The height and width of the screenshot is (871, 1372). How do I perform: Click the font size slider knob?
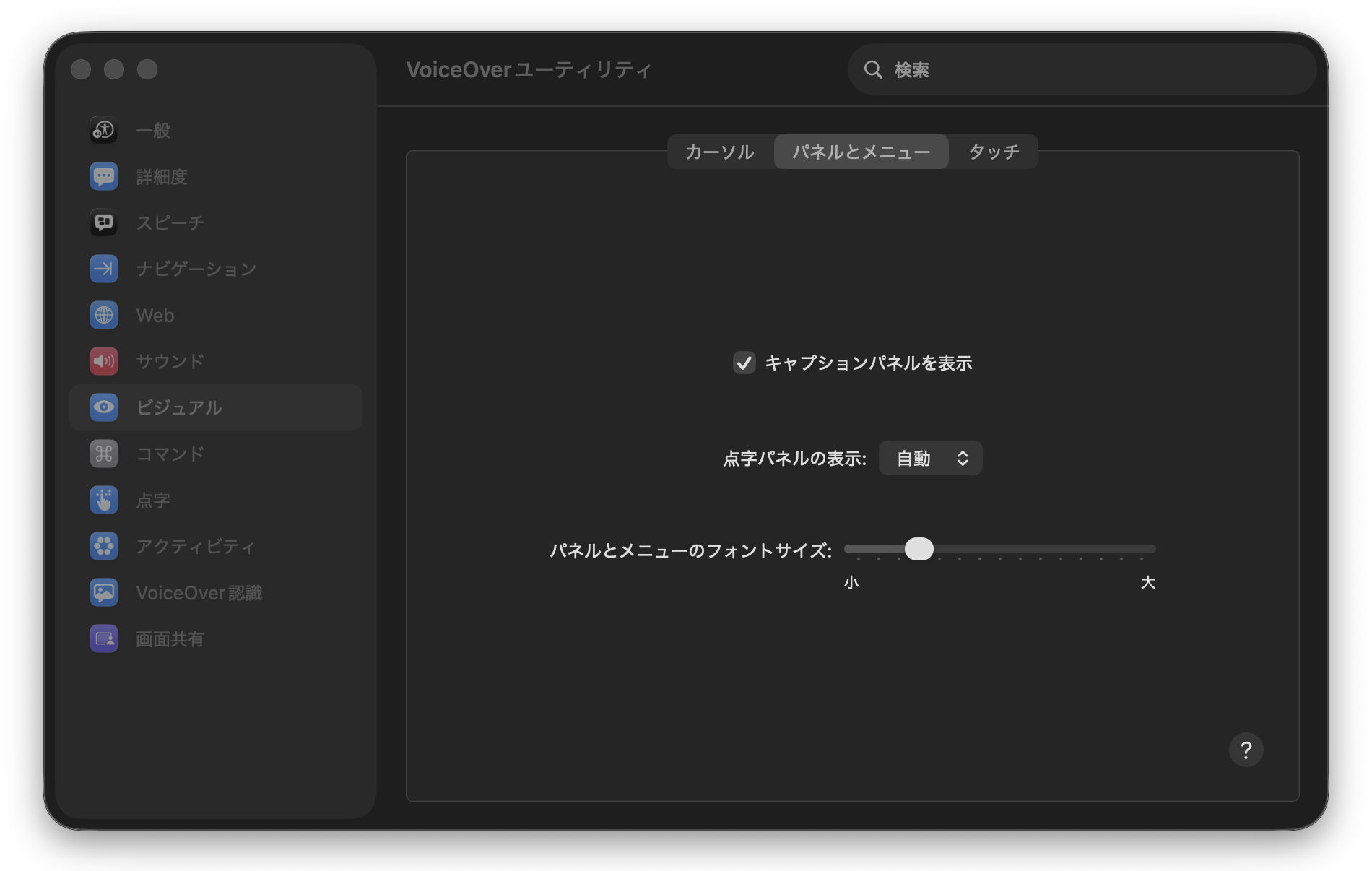919,549
